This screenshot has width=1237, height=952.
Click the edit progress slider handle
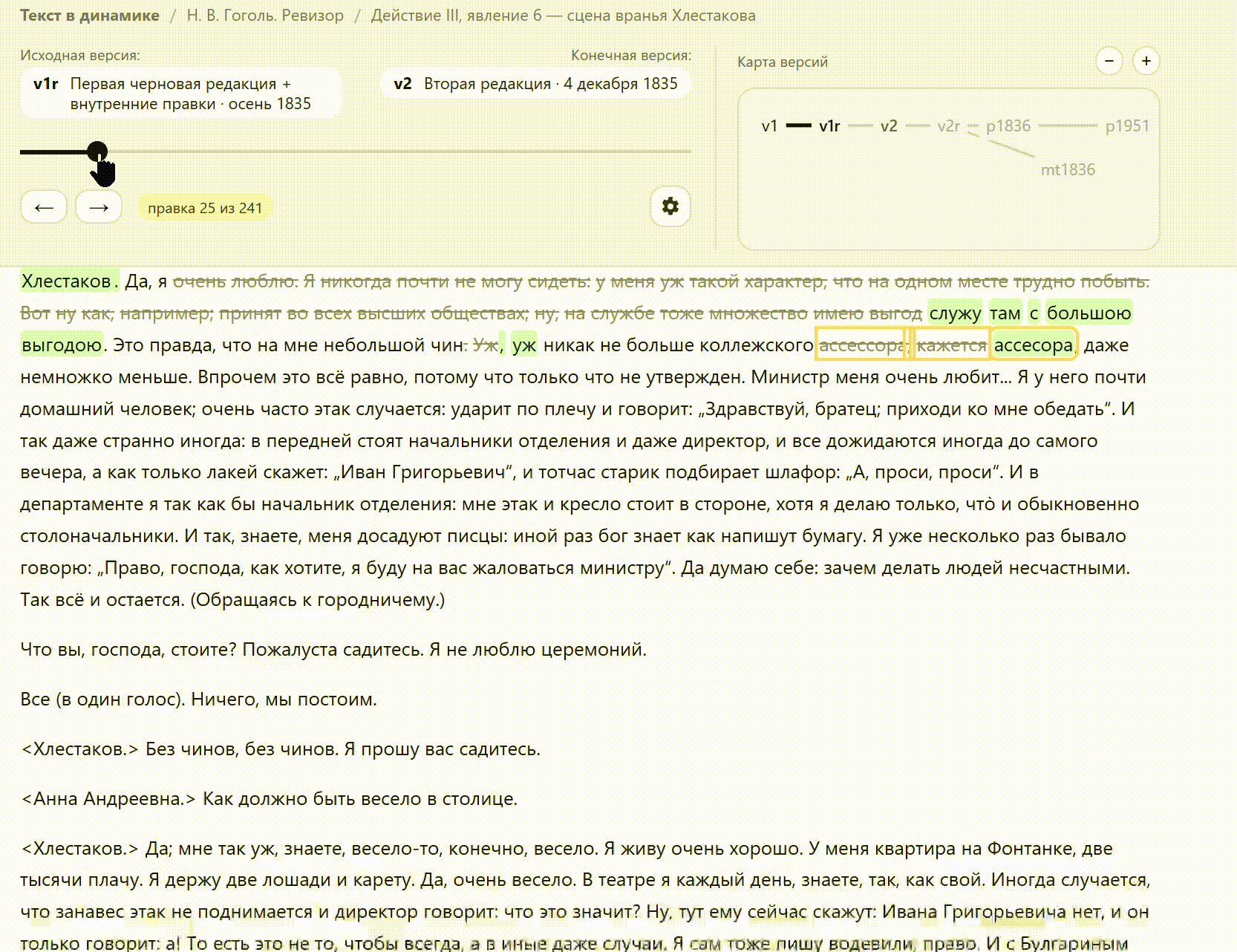[97, 151]
